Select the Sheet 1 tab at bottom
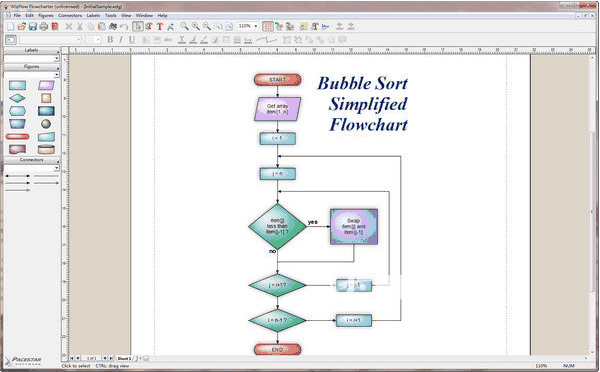This screenshot has height=372, width=600. [x=124, y=358]
